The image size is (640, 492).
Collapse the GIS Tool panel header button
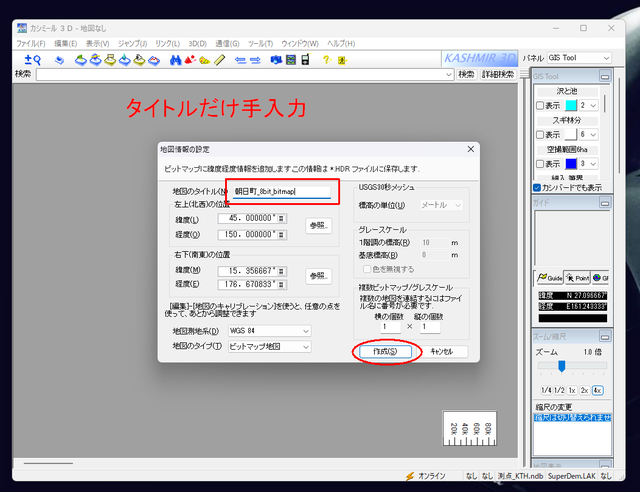coord(605,76)
